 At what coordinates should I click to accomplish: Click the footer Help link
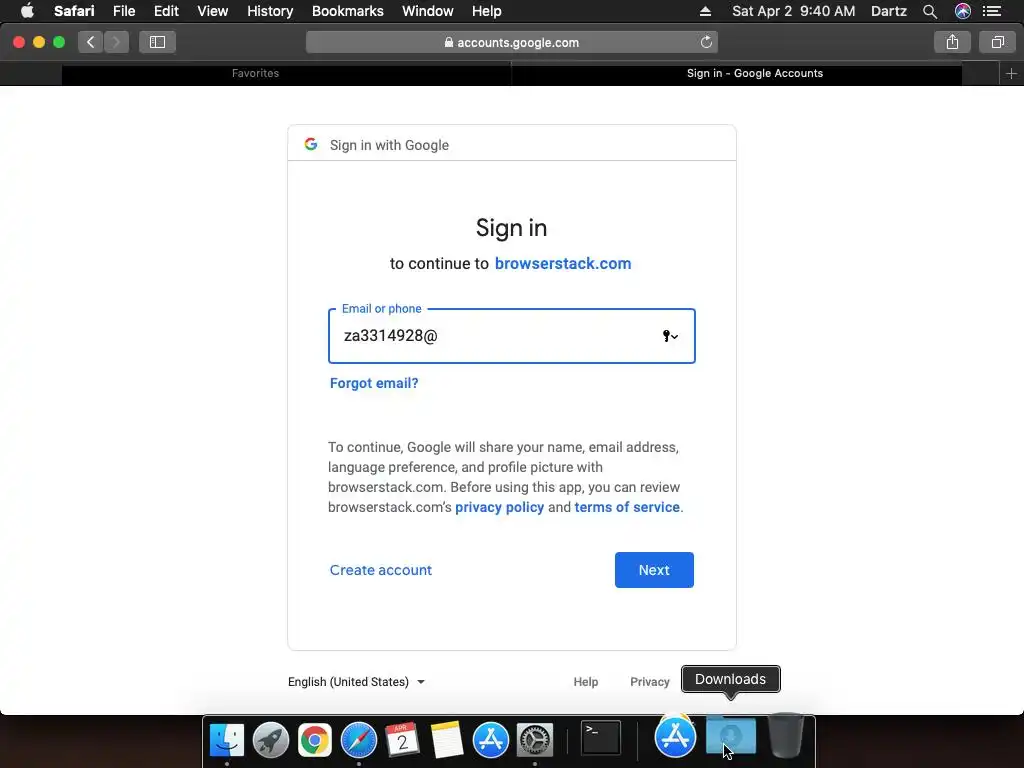coord(586,682)
